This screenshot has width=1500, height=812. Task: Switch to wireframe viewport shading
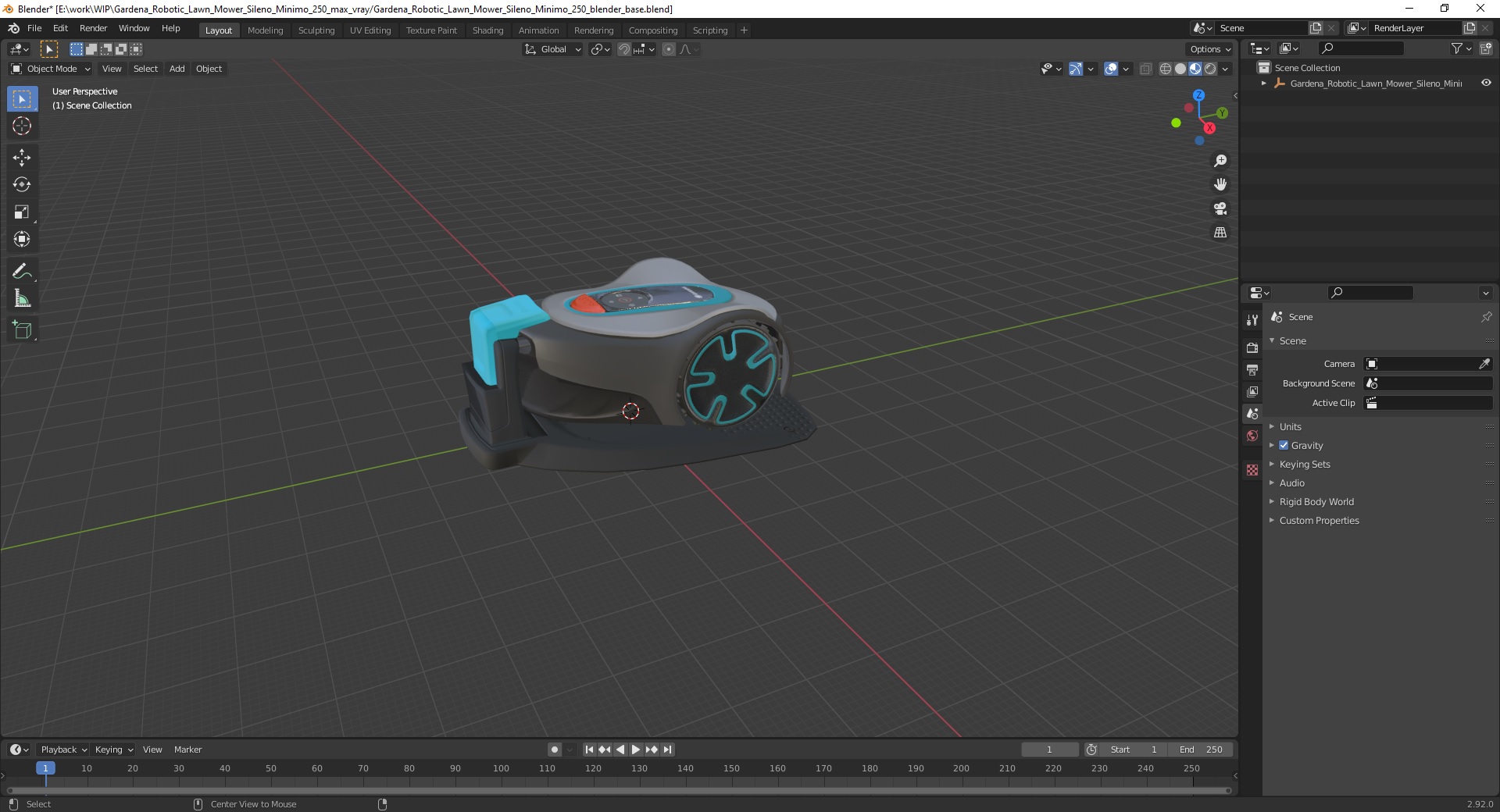point(1166,69)
